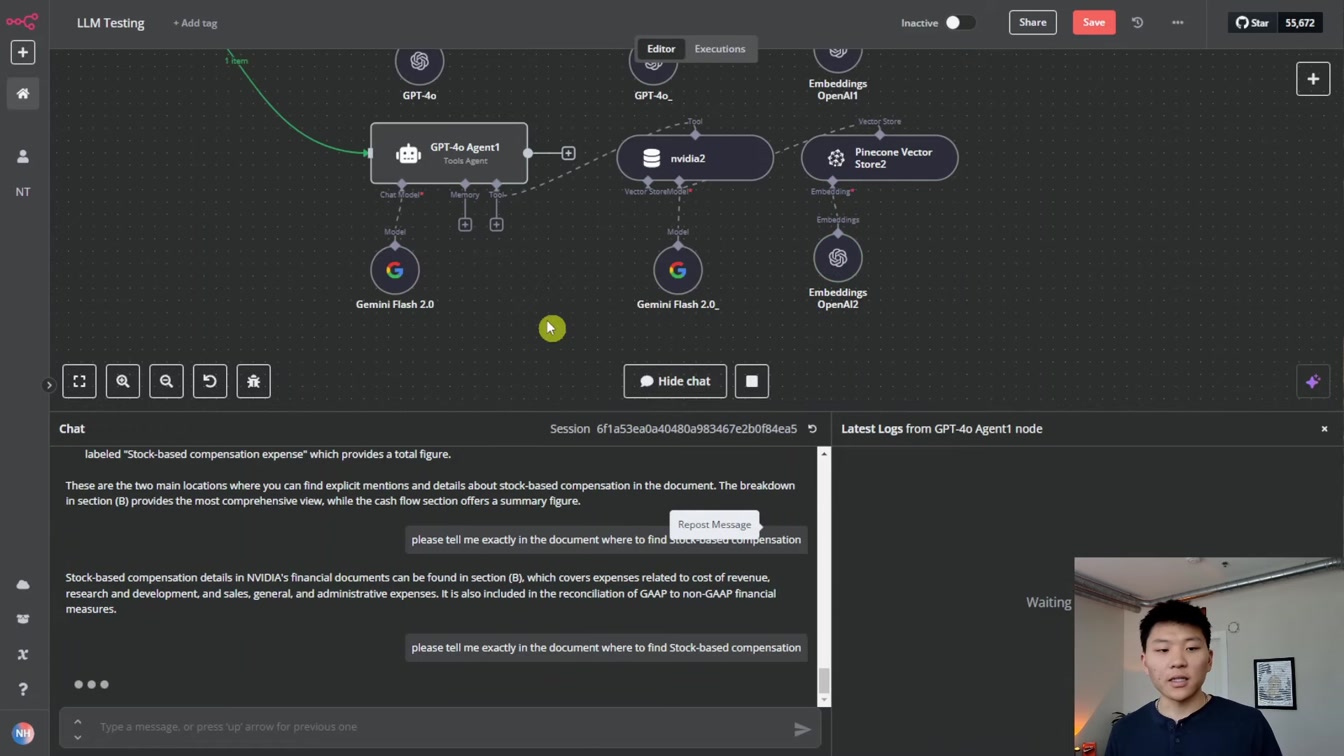The height and width of the screenshot is (756, 1344).
Task: Add a Memory connection with plus
Action: pyautogui.click(x=465, y=225)
